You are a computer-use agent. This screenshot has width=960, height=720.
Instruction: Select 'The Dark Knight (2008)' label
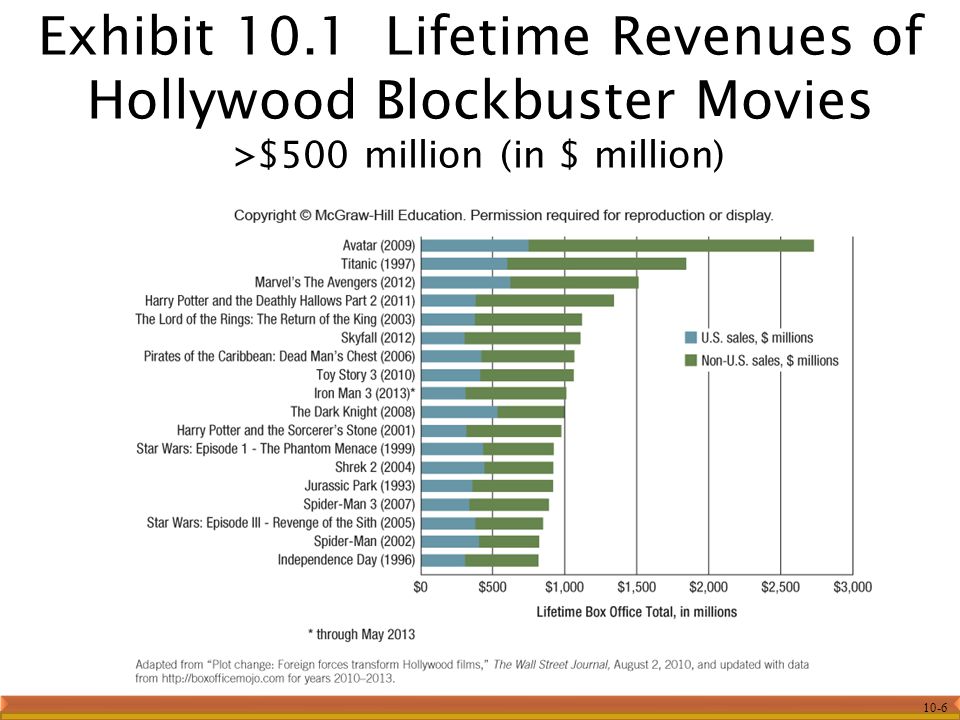pos(353,411)
